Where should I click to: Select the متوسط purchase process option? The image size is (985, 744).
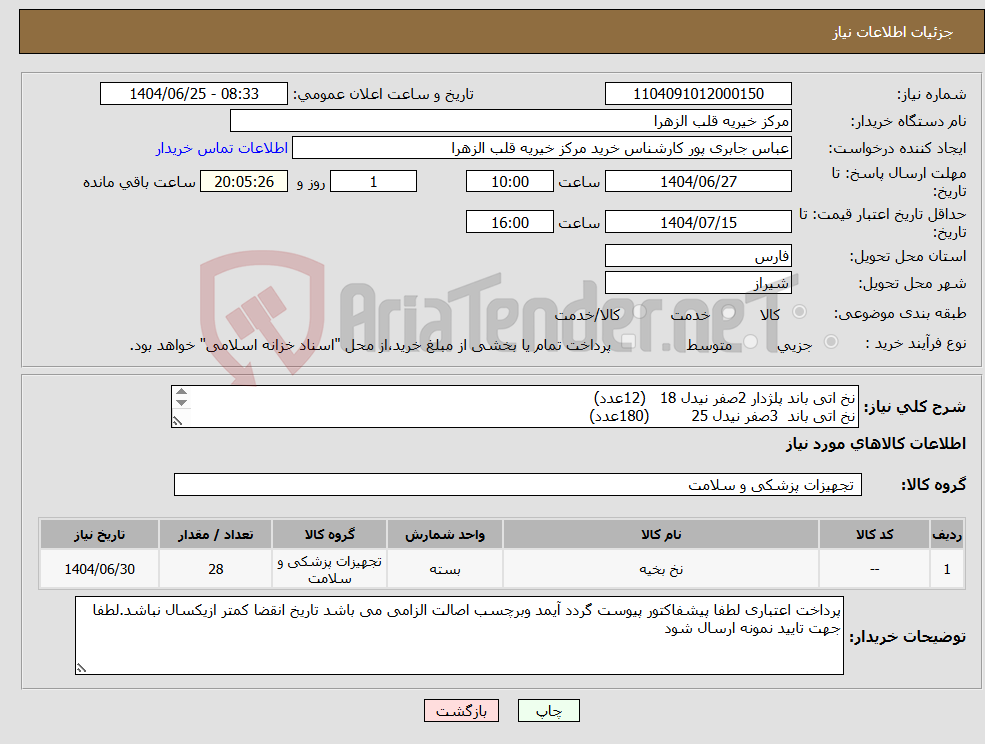click(750, 340)
